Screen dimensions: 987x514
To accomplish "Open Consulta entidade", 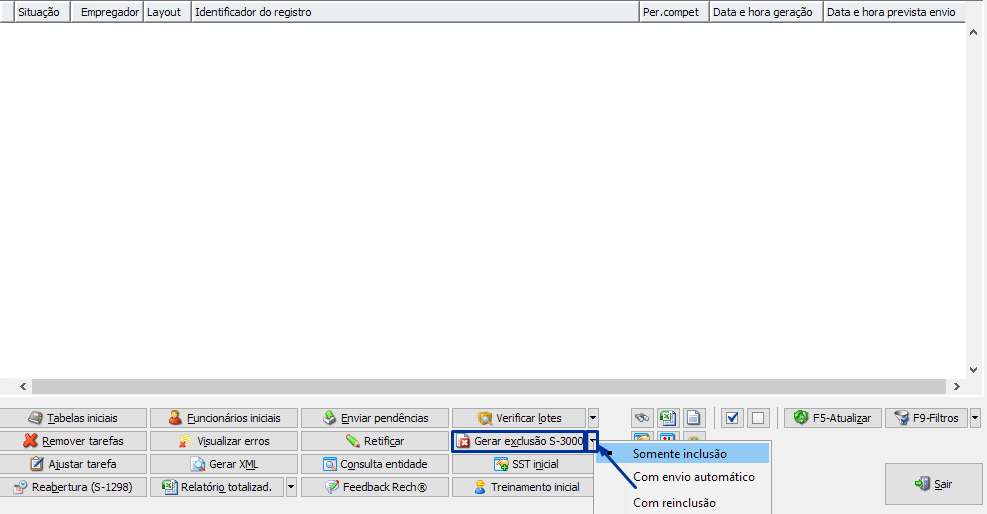I will click(375, 464).
